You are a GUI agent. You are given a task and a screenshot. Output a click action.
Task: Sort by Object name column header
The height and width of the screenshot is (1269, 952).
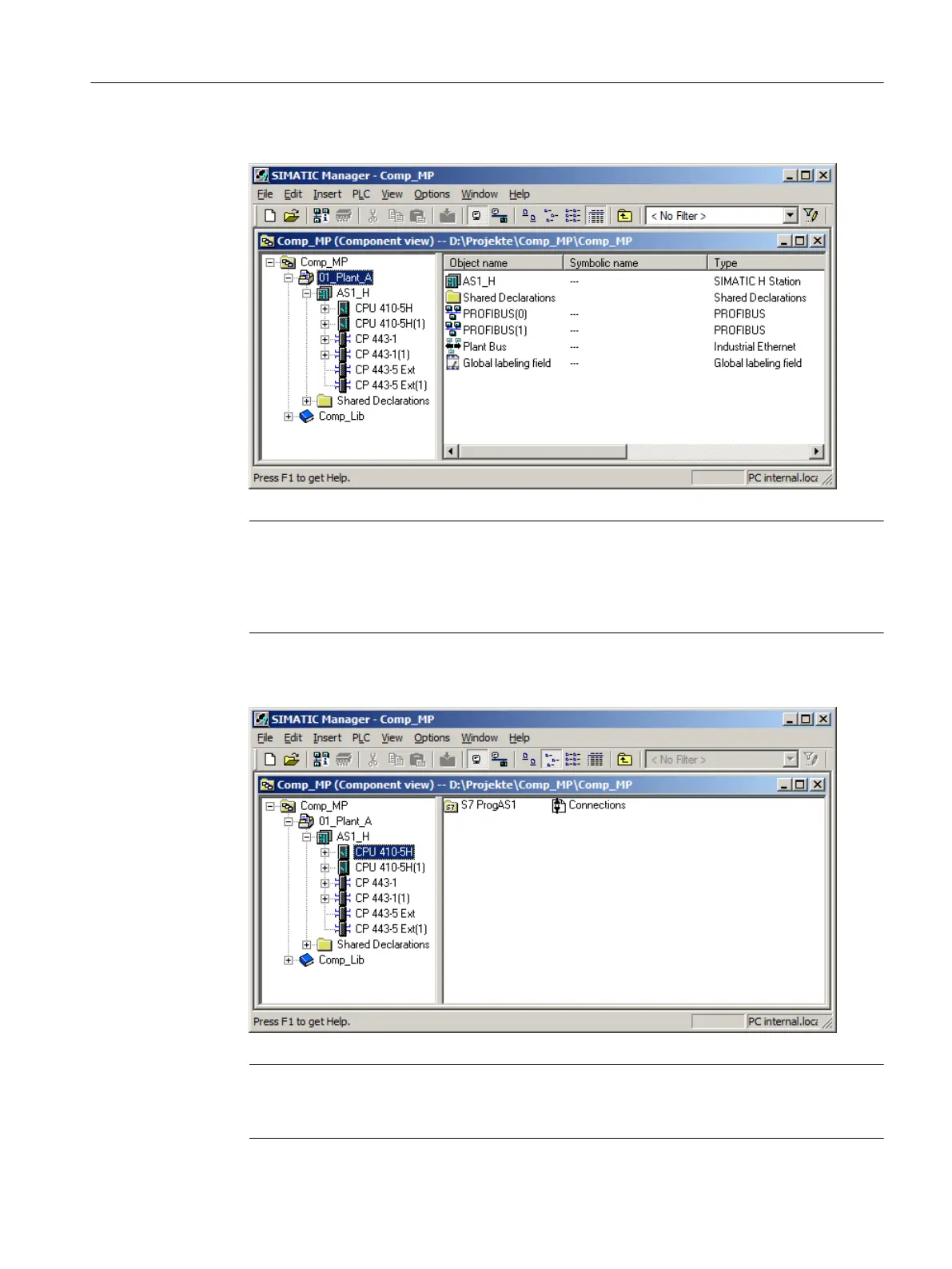tap(504, 263)
